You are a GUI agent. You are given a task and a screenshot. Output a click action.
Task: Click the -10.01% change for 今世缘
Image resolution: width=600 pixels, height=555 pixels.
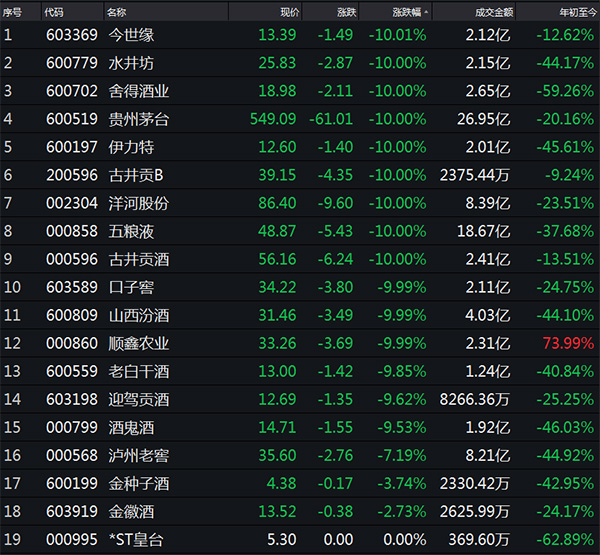[x=398, y=35]
